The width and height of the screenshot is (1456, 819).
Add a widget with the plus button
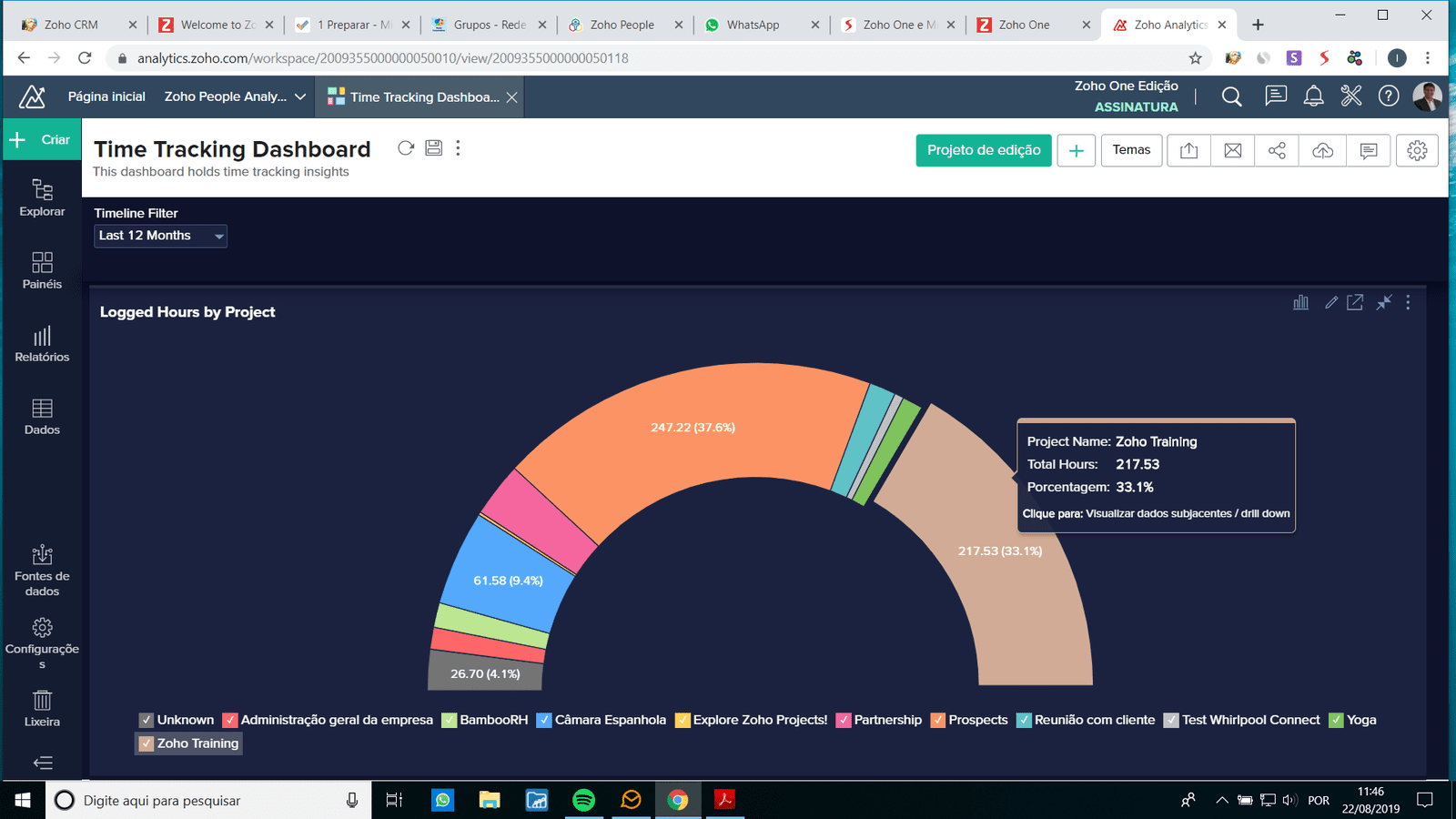point(1076,150)
